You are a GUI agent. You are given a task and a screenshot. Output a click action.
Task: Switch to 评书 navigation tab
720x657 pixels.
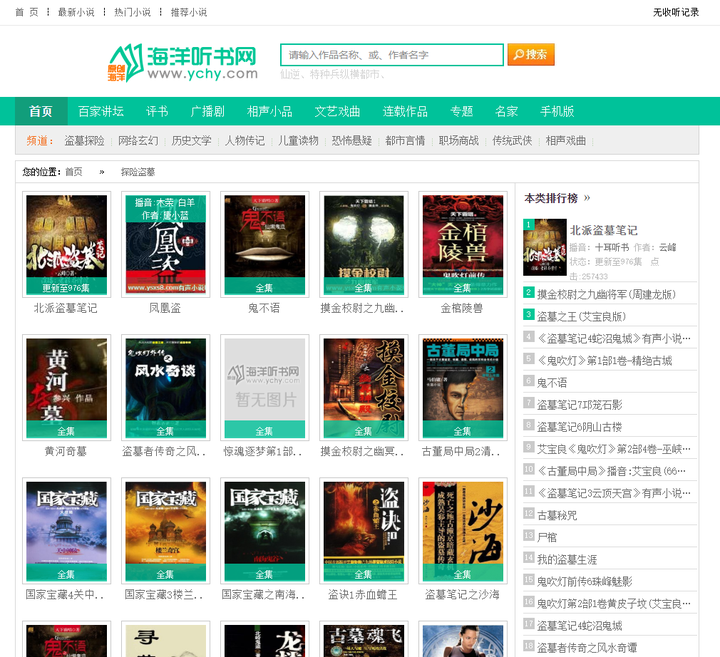click(157, 111)
